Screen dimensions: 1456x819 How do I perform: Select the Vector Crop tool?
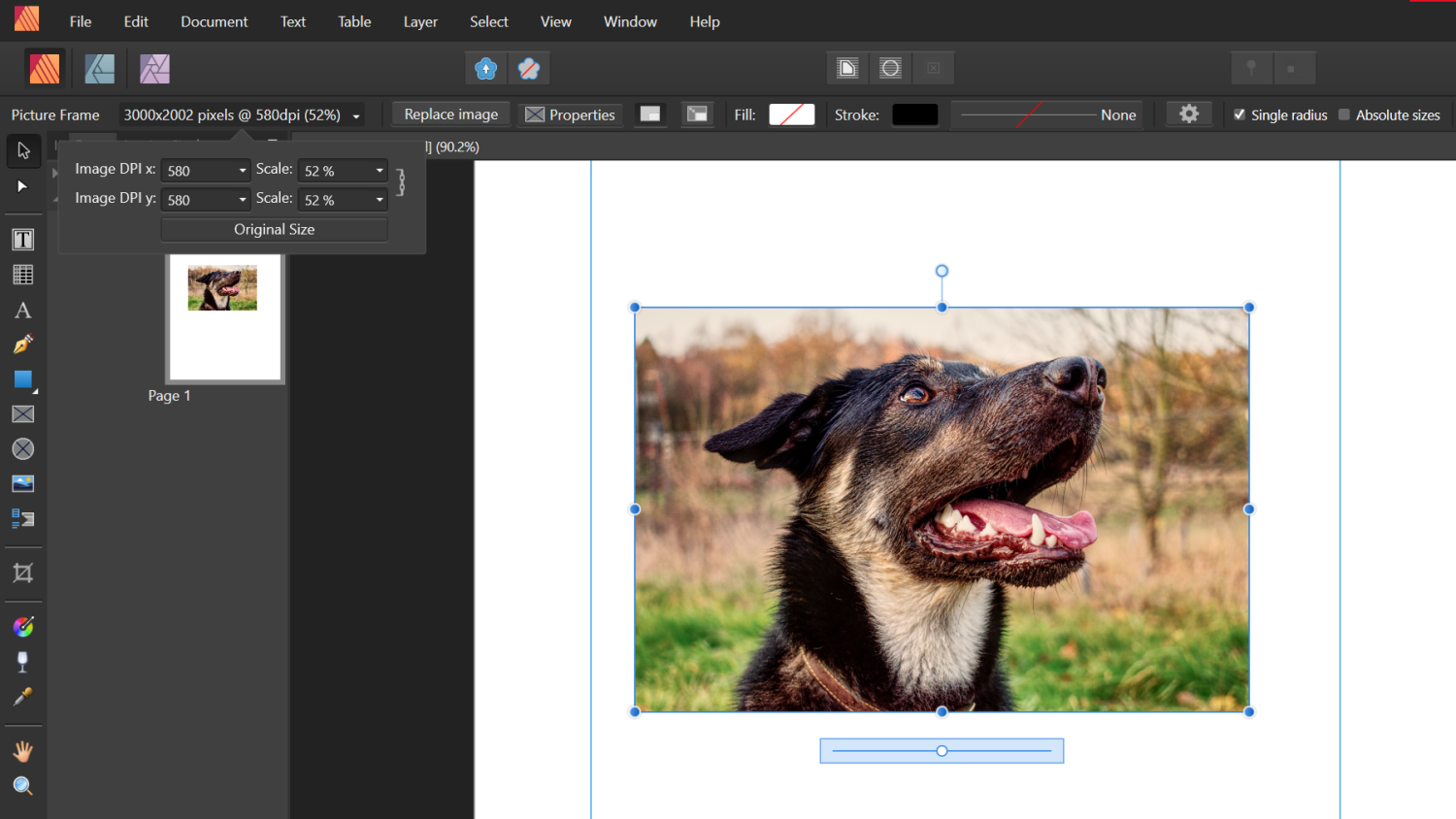tap(23, 573)
